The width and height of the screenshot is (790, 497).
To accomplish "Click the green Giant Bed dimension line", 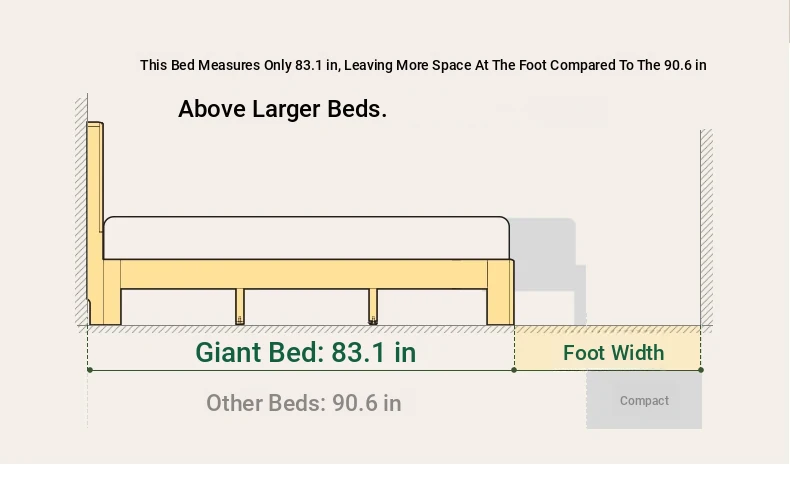I will (302, 370).
